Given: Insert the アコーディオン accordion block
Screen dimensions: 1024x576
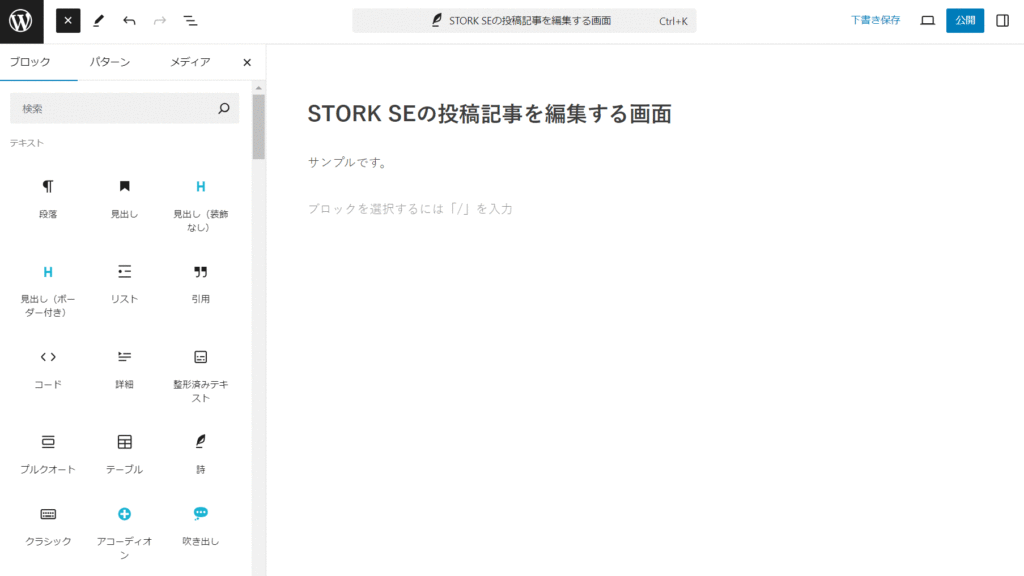Looking at the screenshot, I should (124, 533).
